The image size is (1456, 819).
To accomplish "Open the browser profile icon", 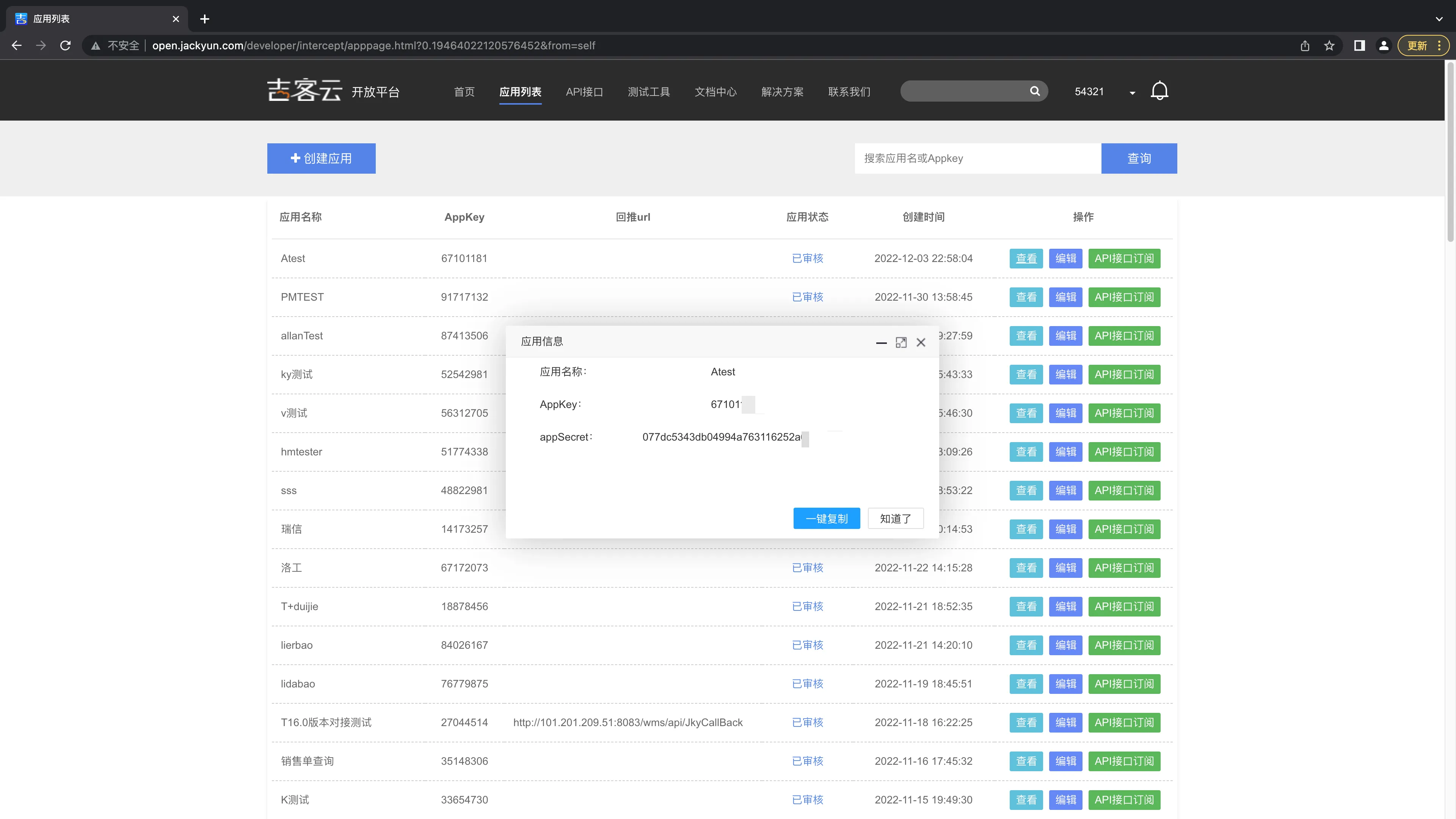I will tap(1384, 46).
